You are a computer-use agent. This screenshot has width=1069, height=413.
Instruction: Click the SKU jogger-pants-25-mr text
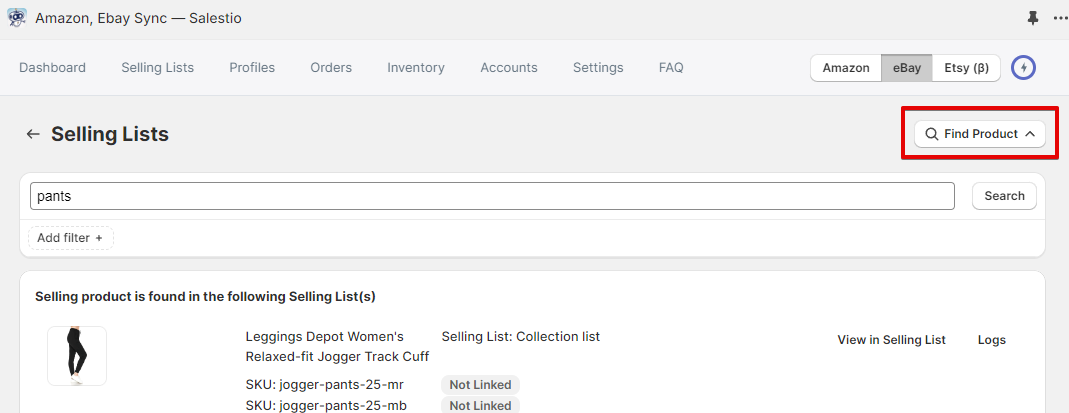tap(325, 385)
